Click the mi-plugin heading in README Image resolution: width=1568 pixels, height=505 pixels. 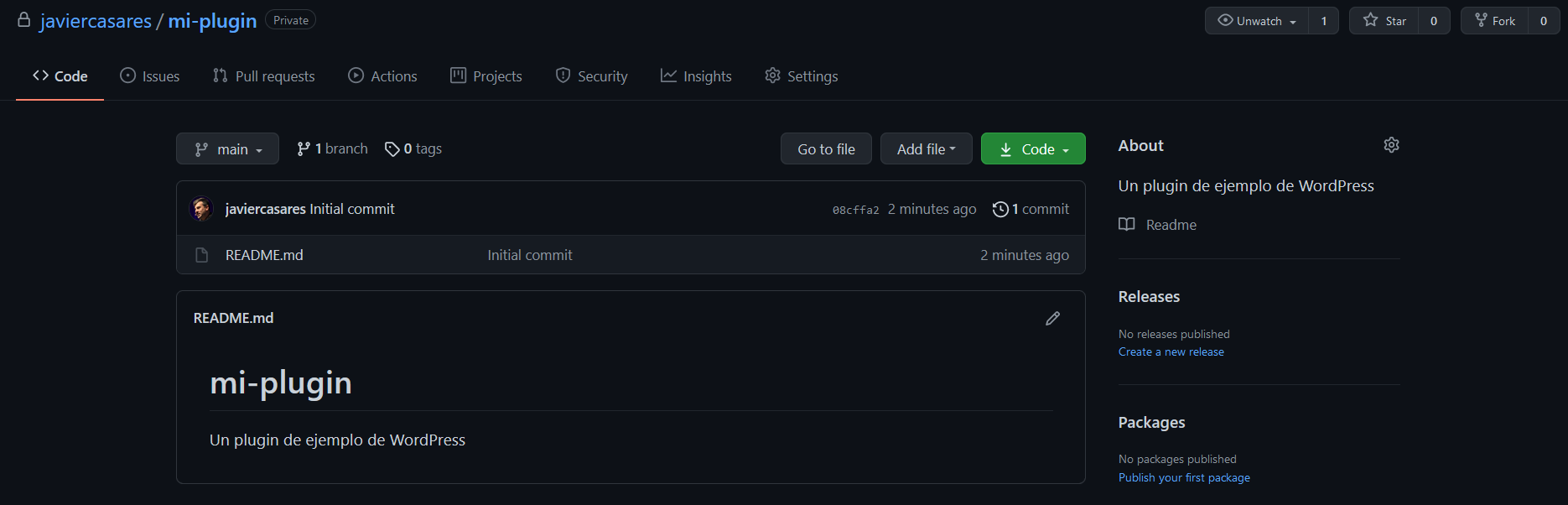(x=281, y=383)
